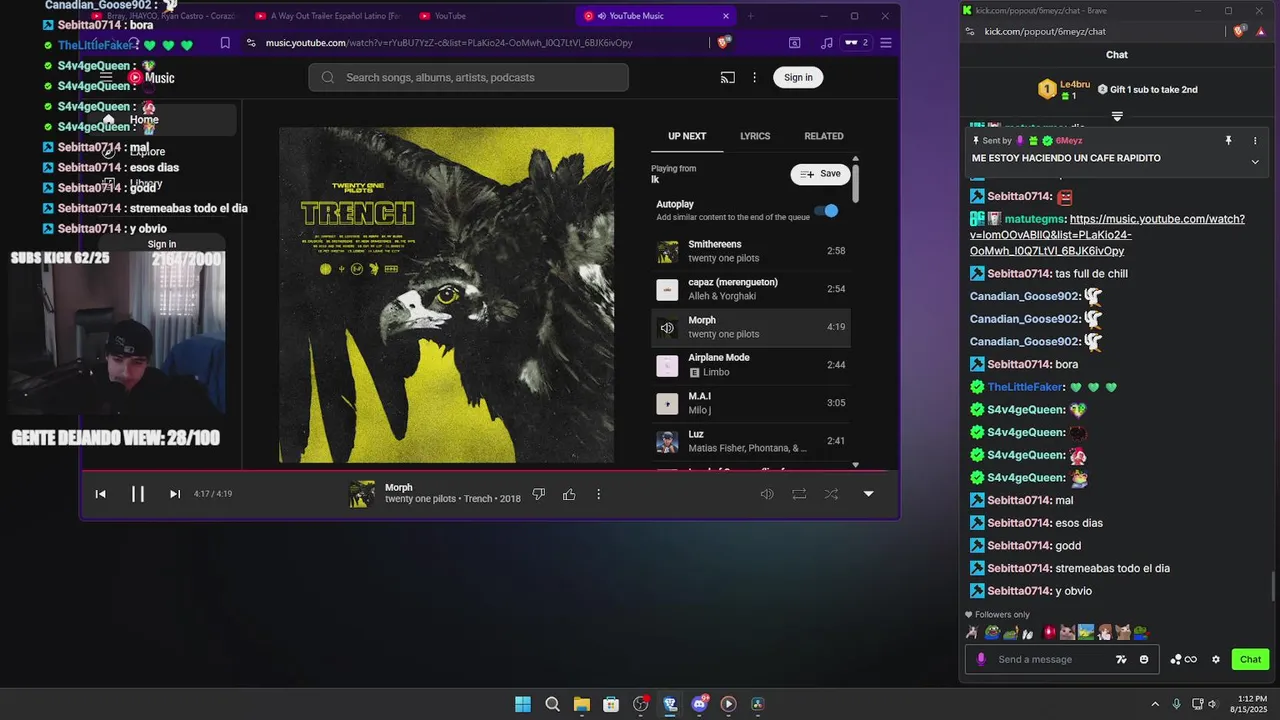This screenshot has width=1280, height=720.
Task: Play capaz (merengueton) from the queue
Action: pyautogui.click(x=751, y=289)
